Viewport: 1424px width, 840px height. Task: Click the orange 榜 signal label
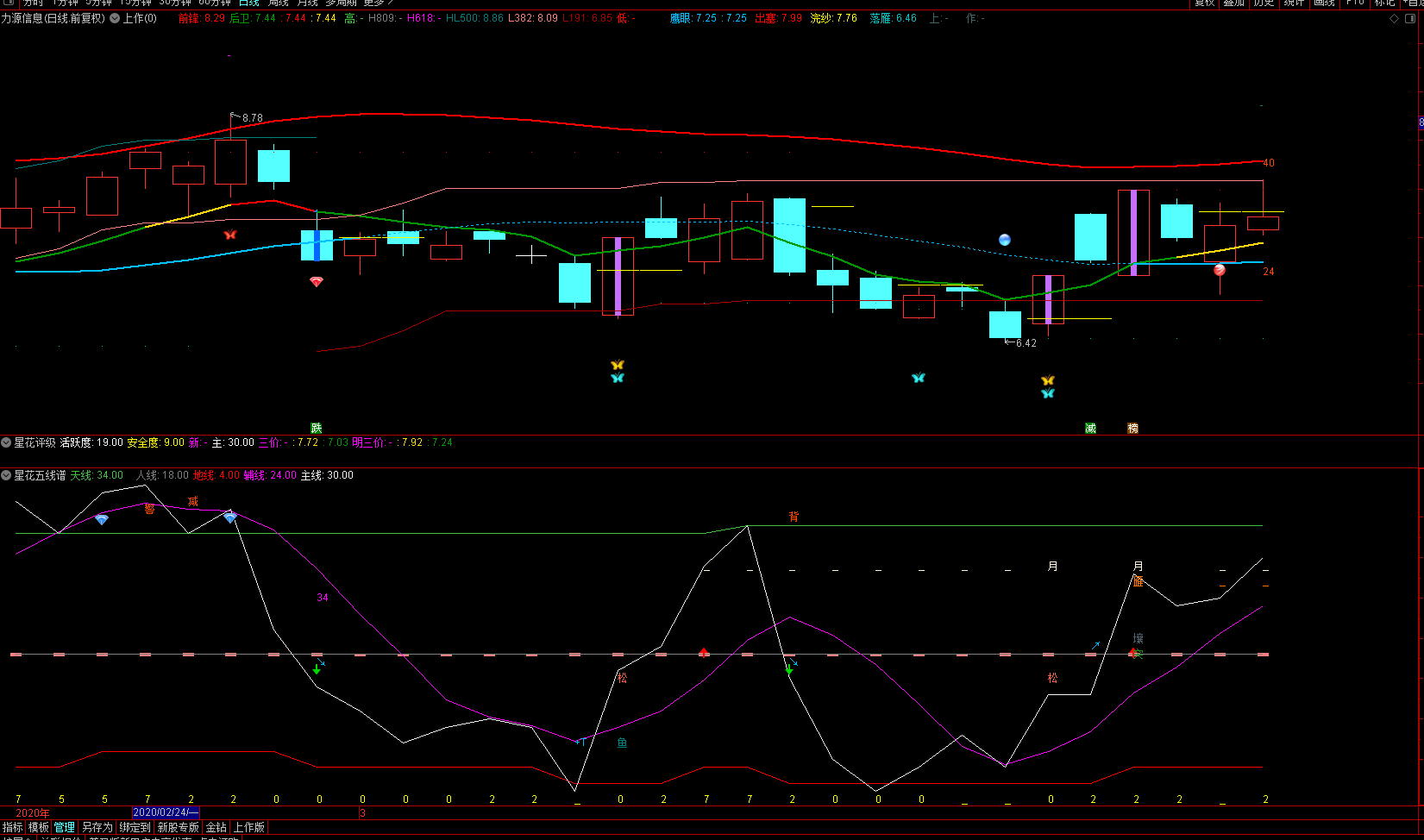click(x=1133, y=428)
